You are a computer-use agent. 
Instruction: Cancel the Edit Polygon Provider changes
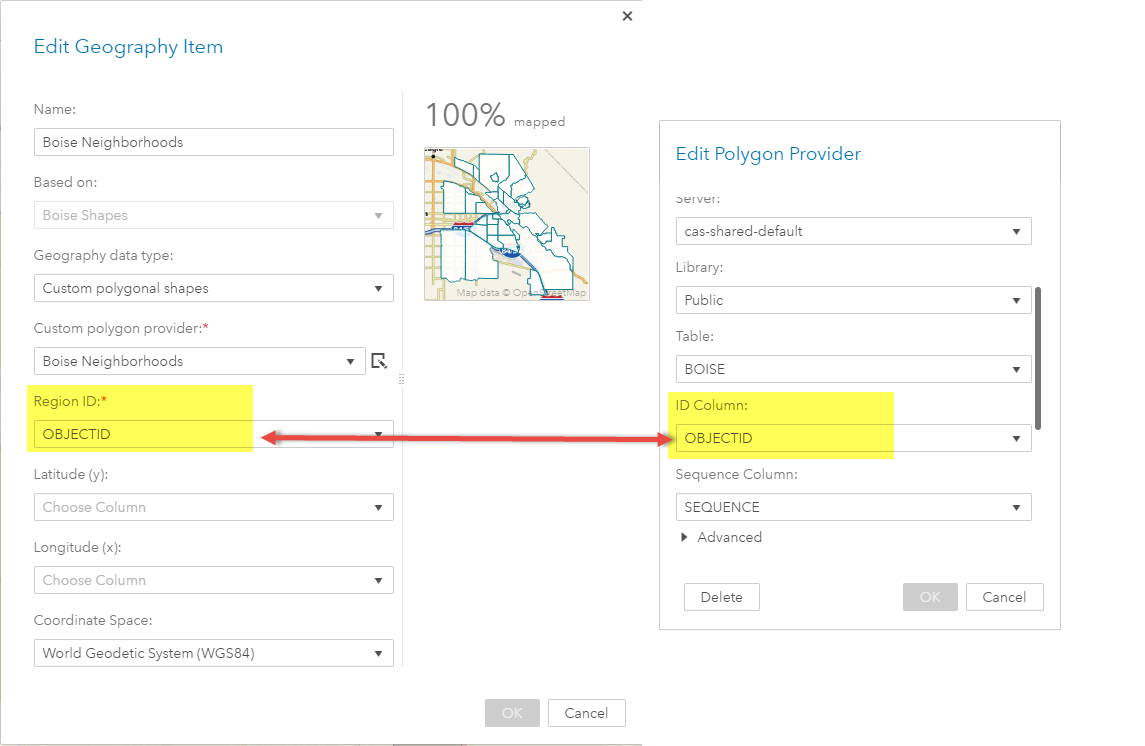(1004, 596)
